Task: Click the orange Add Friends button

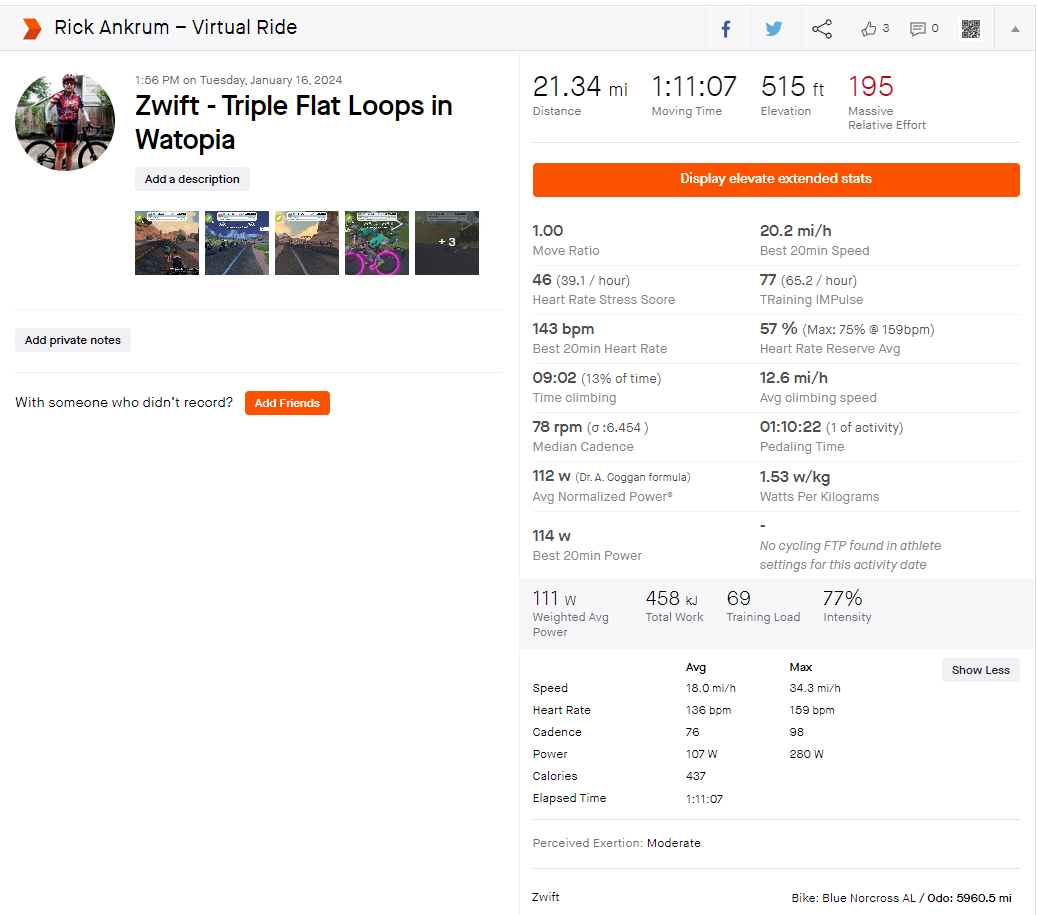Action: (287, 403)
